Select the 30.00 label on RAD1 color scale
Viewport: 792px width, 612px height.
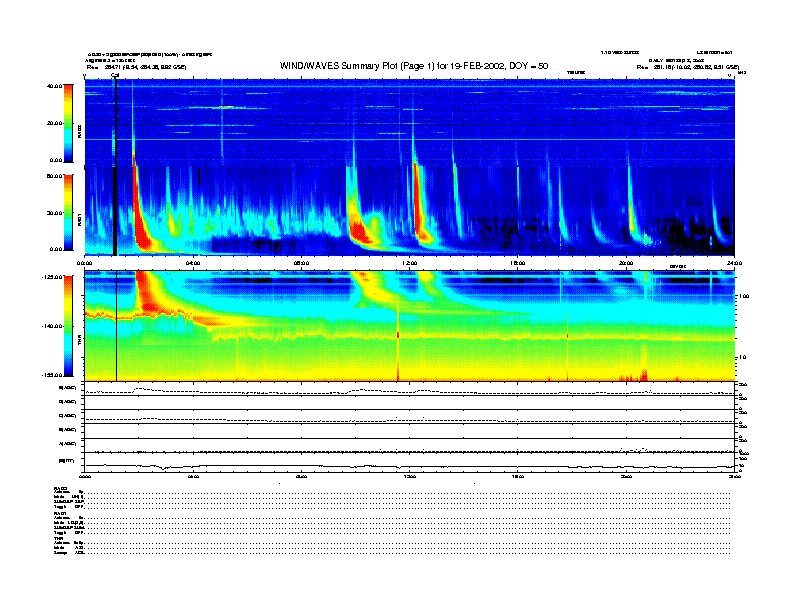[x=54, y=213]
